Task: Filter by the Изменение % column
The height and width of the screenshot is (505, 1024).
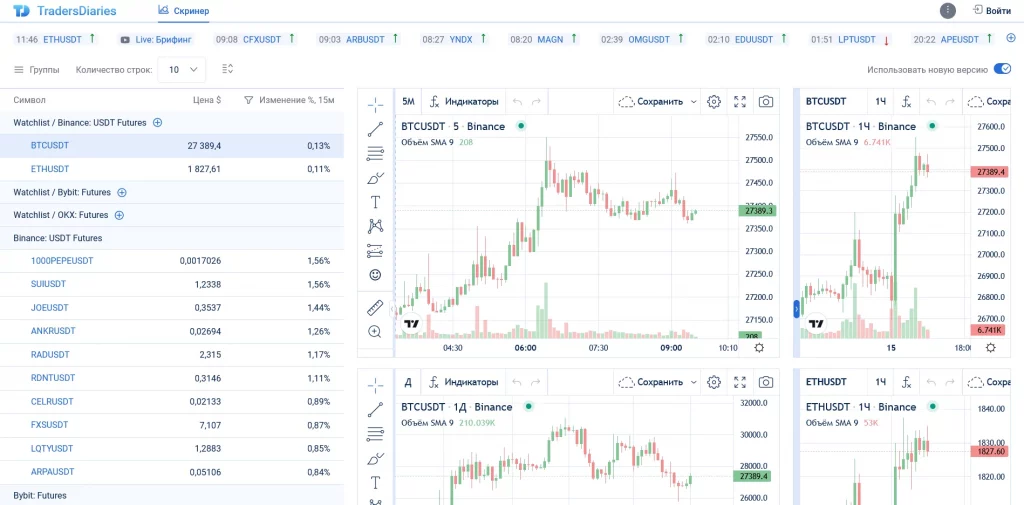Action: click(x=248, y=101)
